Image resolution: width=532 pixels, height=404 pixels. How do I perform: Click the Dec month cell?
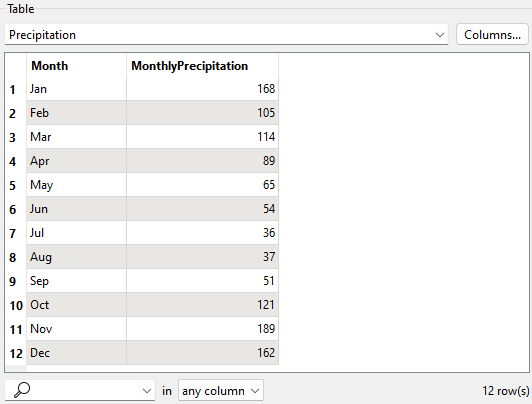tap(76, 353)
